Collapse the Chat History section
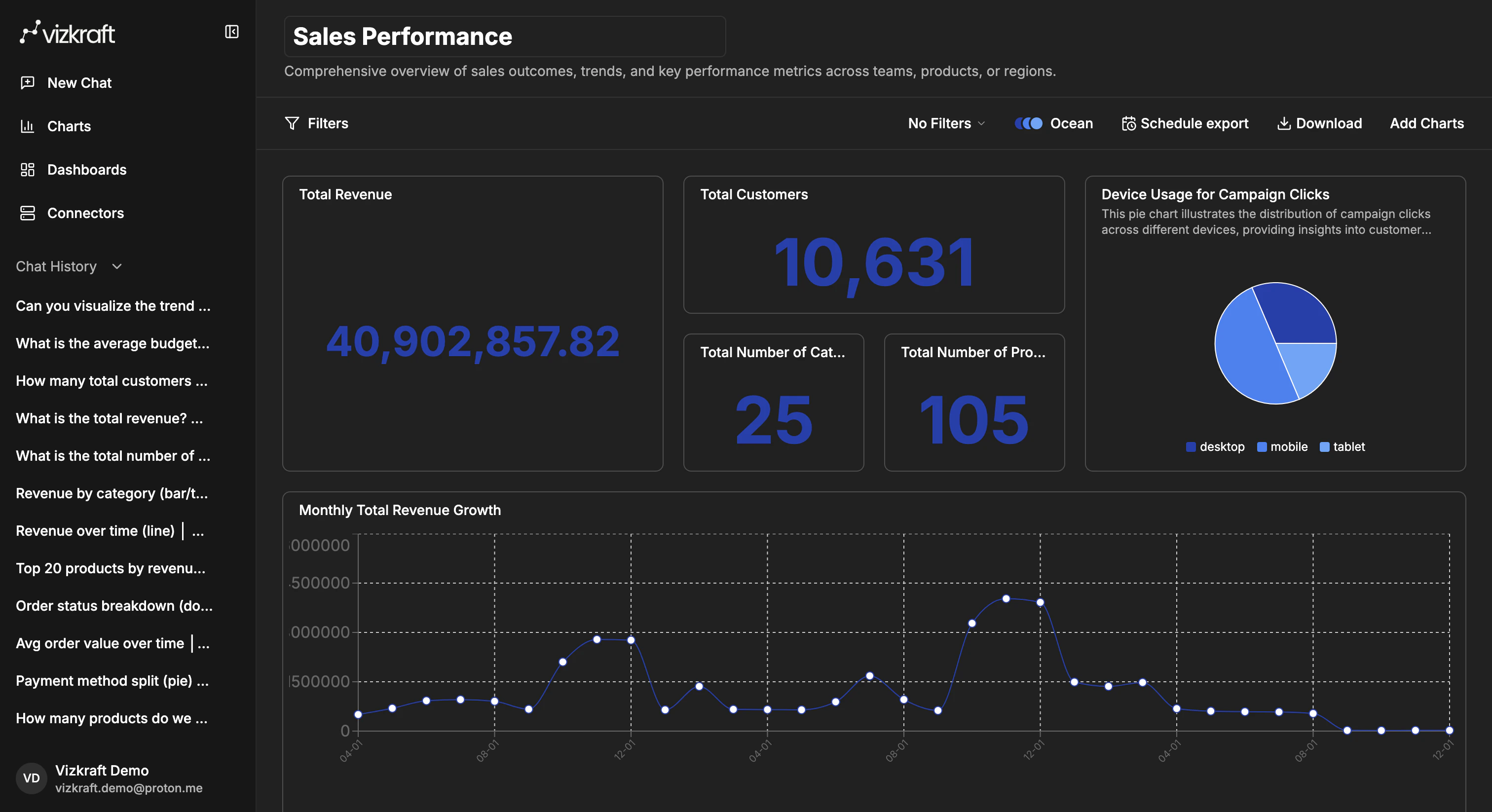 click(x=116, y=267)
